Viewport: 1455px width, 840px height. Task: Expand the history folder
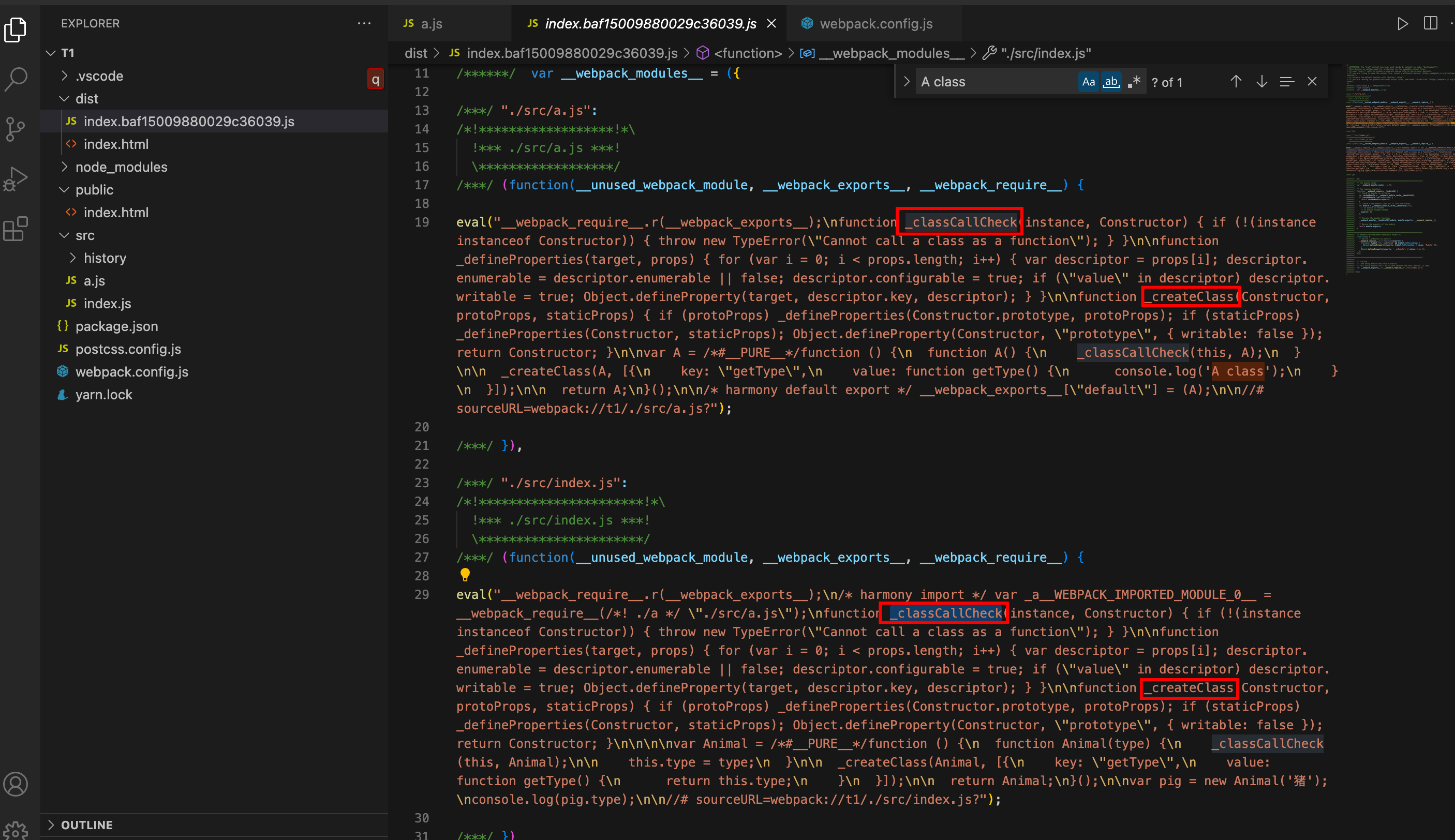click(x=73, y=258)
